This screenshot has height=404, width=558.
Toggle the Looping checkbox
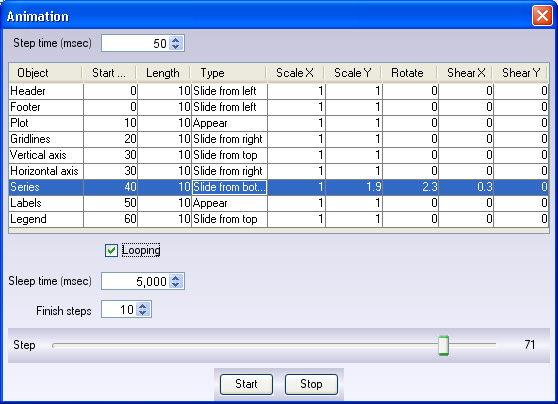coord(111,250)
